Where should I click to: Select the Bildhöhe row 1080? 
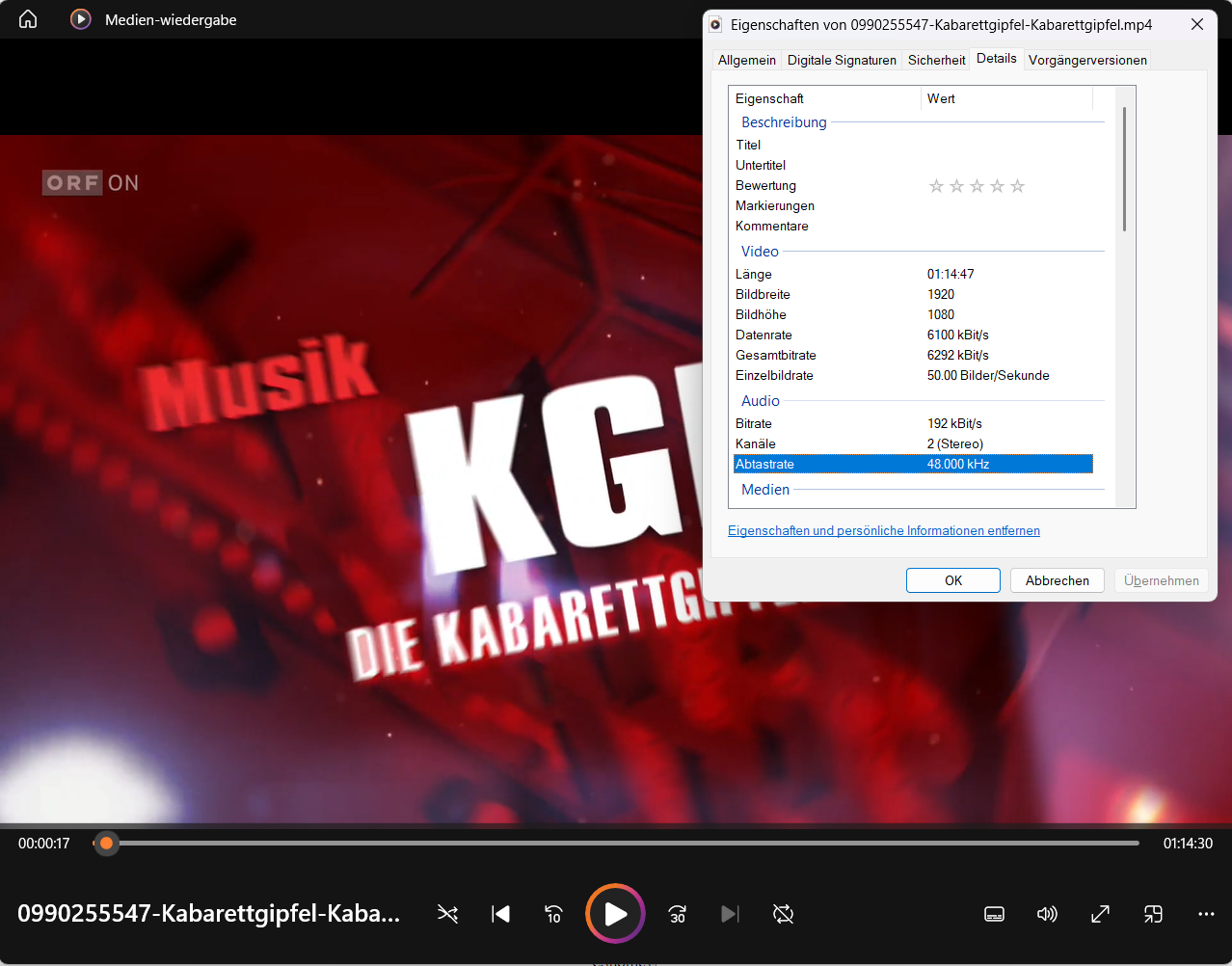point(913,314)
